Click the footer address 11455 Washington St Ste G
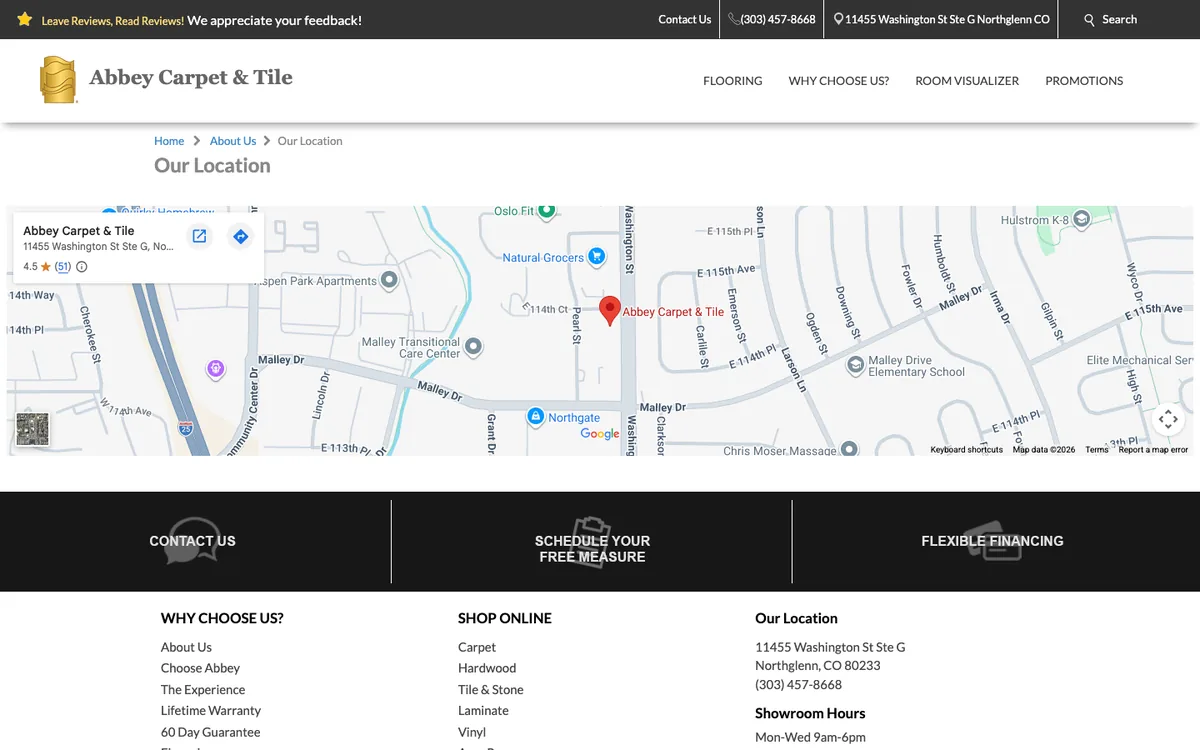The image size is (1200, 750). [830, 647]
